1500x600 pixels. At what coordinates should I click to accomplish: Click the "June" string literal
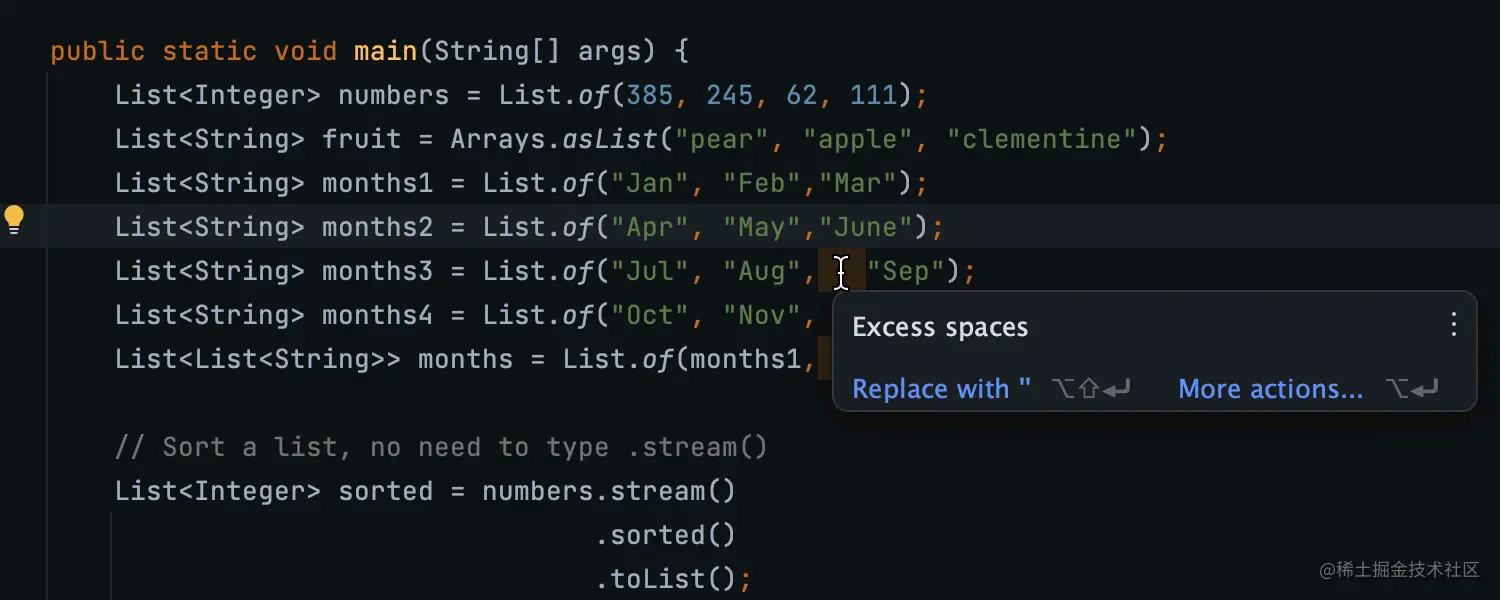[866, 227]
